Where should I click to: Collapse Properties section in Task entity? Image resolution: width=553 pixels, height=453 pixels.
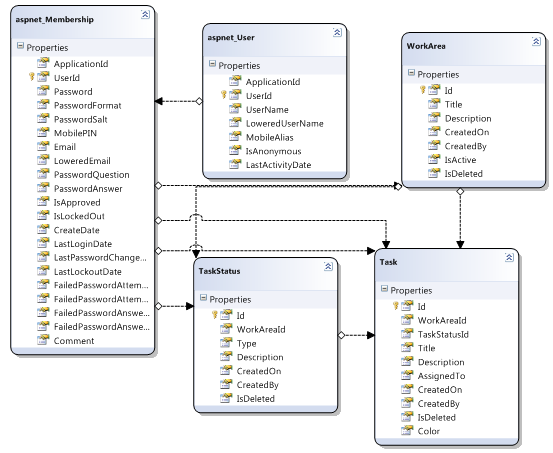click(384, 289)
